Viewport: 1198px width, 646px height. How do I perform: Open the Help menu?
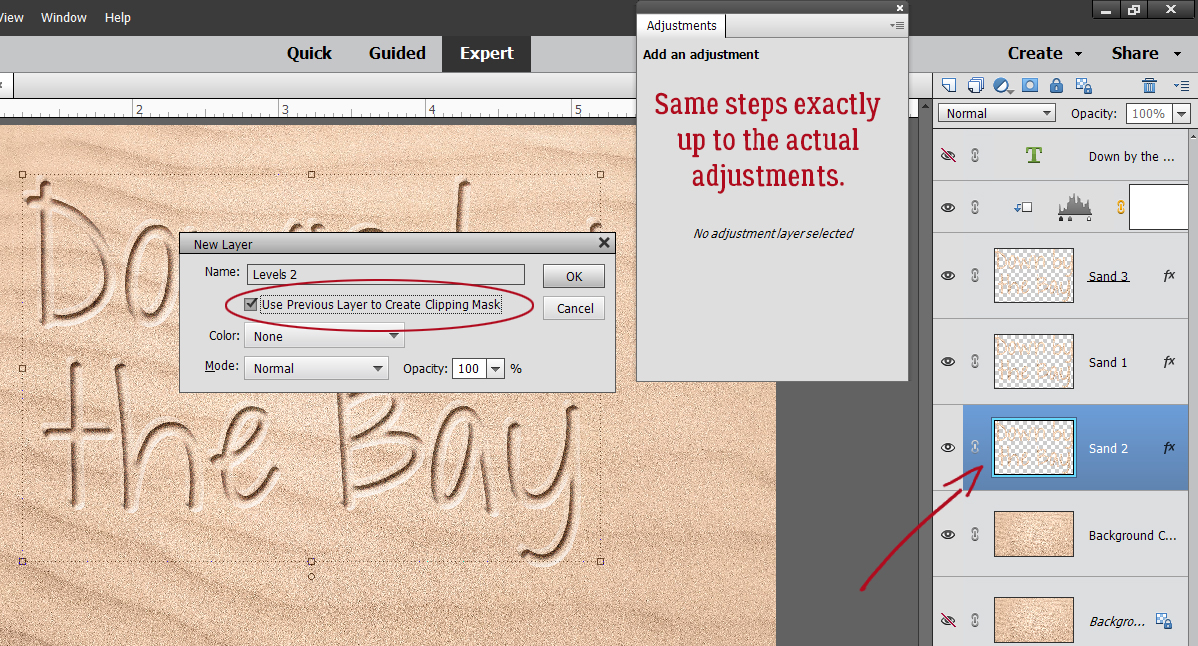coord(118,17)
